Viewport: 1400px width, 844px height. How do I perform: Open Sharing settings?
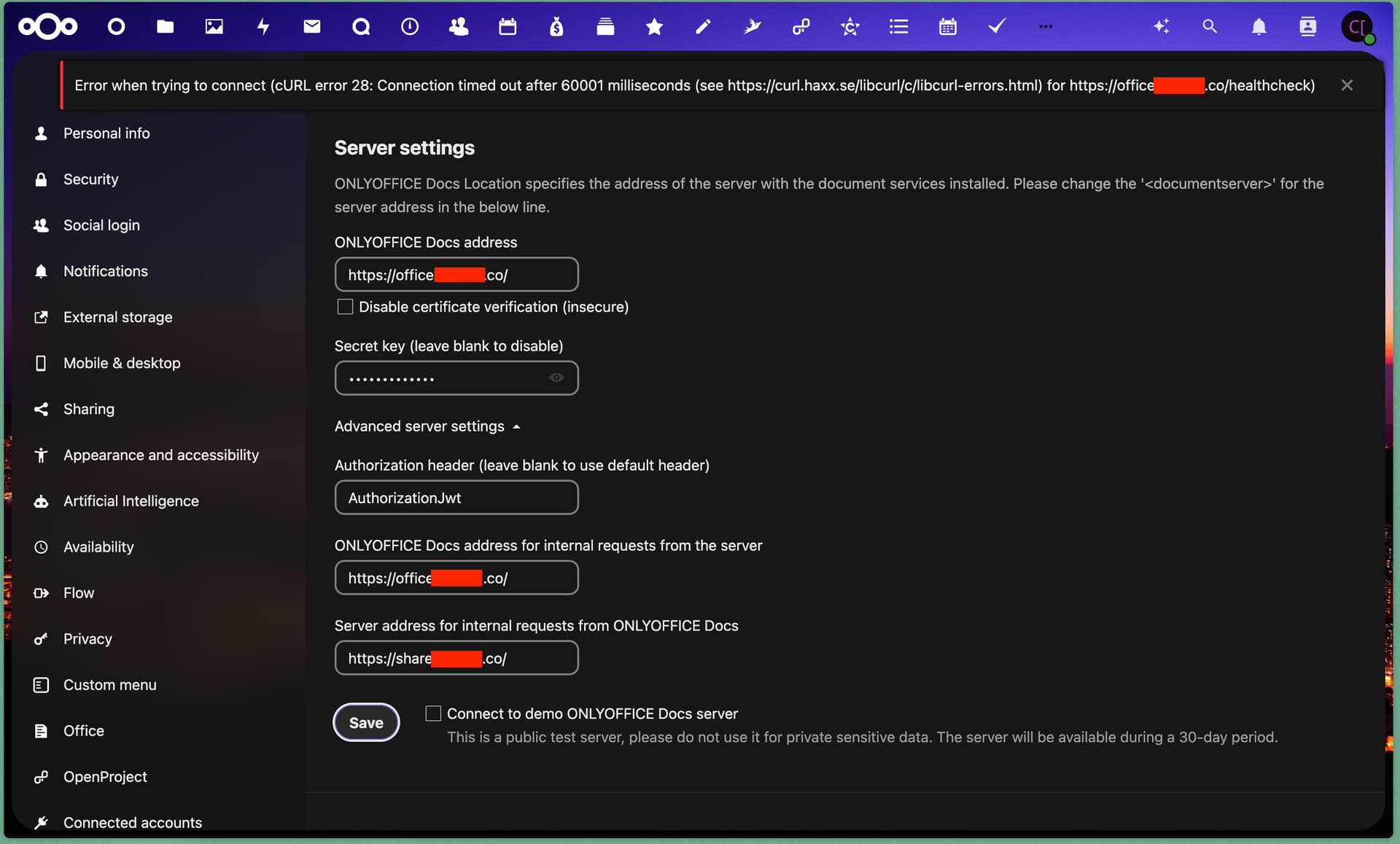point(89,409)
